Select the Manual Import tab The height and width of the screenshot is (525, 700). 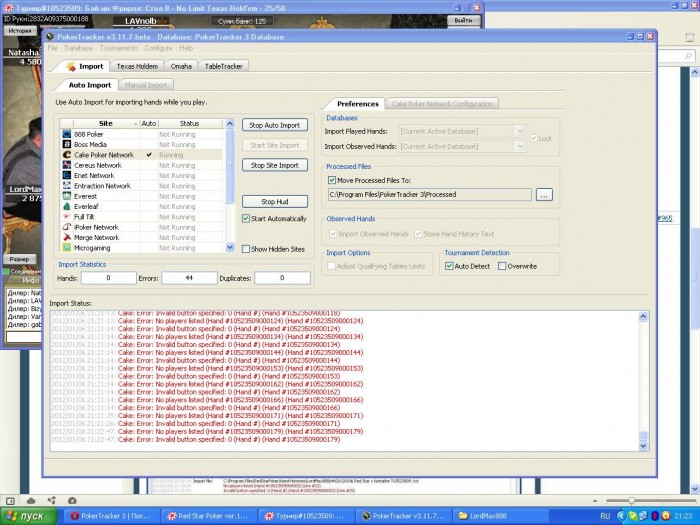[x=146, y=85]
